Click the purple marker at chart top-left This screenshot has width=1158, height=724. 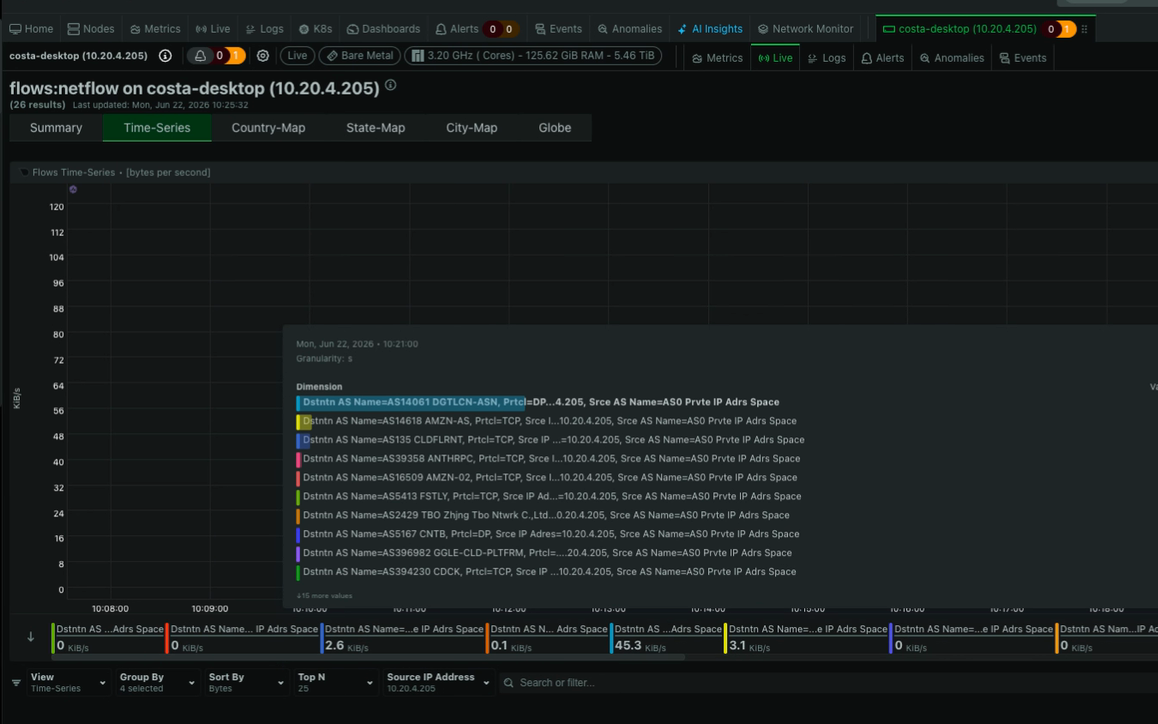73,190
